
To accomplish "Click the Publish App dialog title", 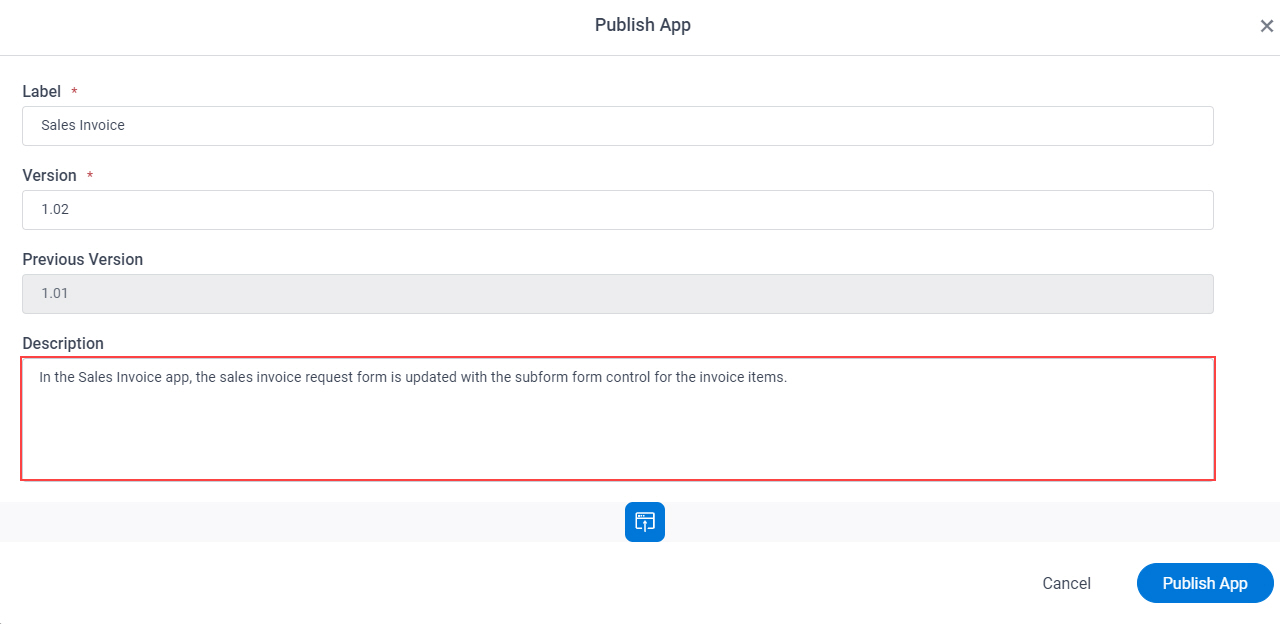I will [643, 25].
